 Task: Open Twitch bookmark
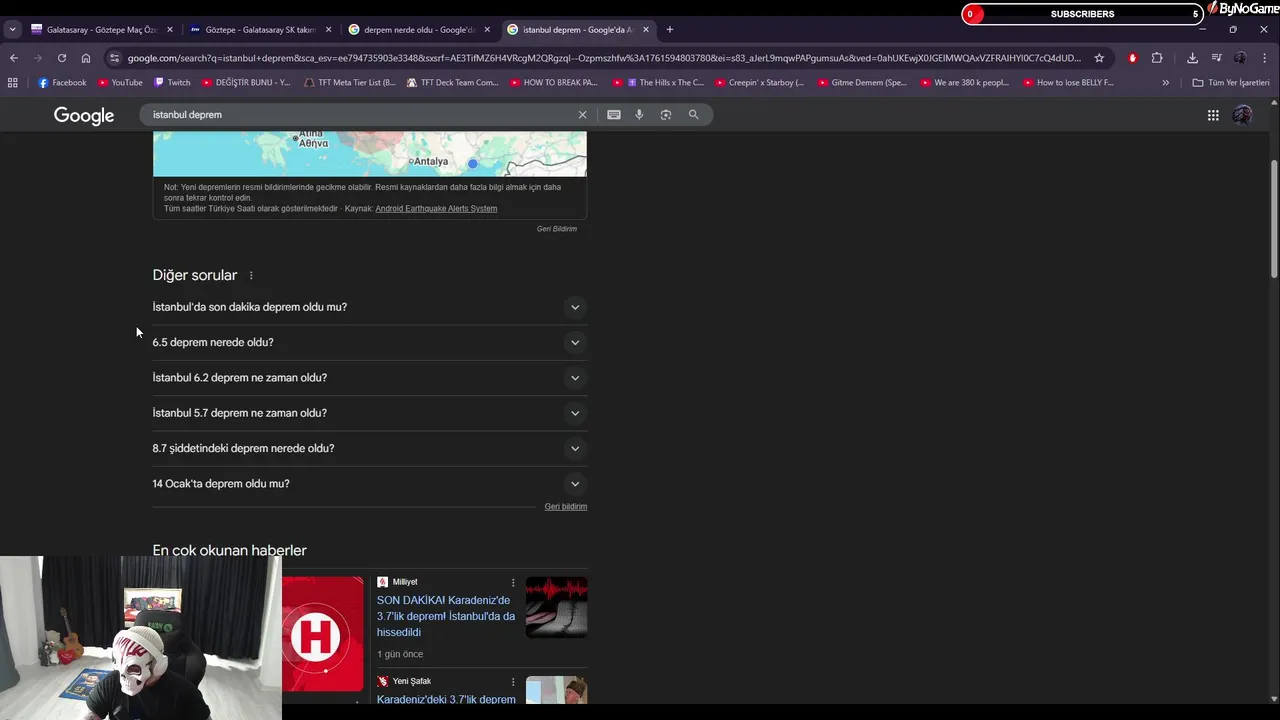pos(172,83)
